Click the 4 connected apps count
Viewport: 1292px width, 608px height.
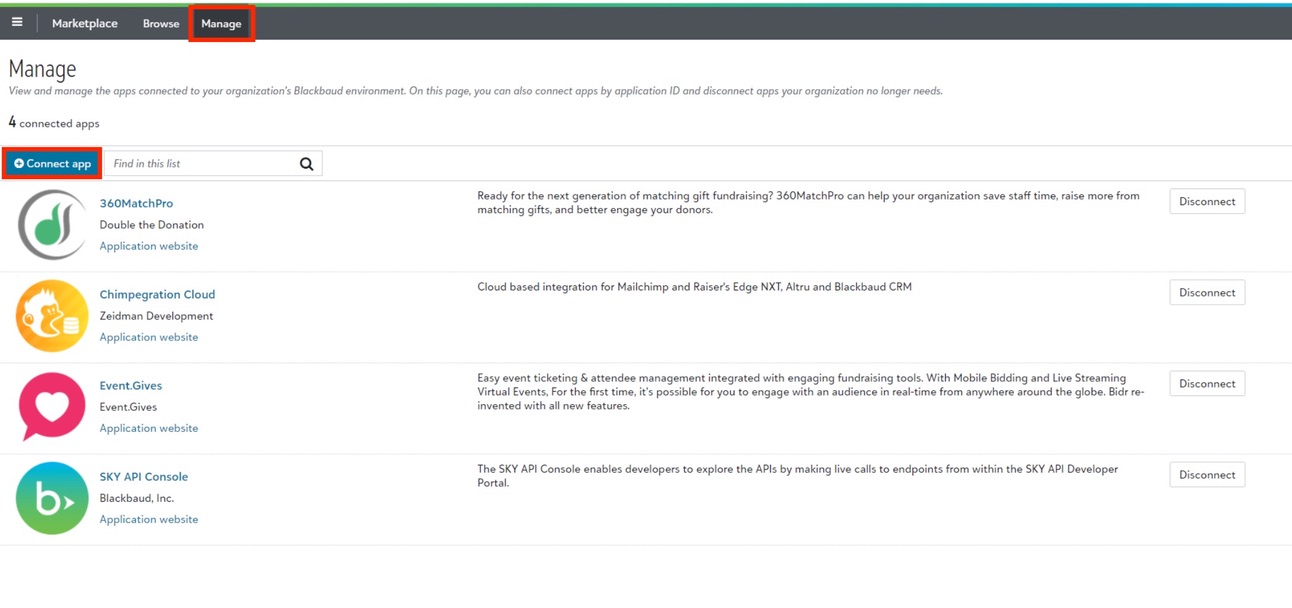(x=54, y=123)
